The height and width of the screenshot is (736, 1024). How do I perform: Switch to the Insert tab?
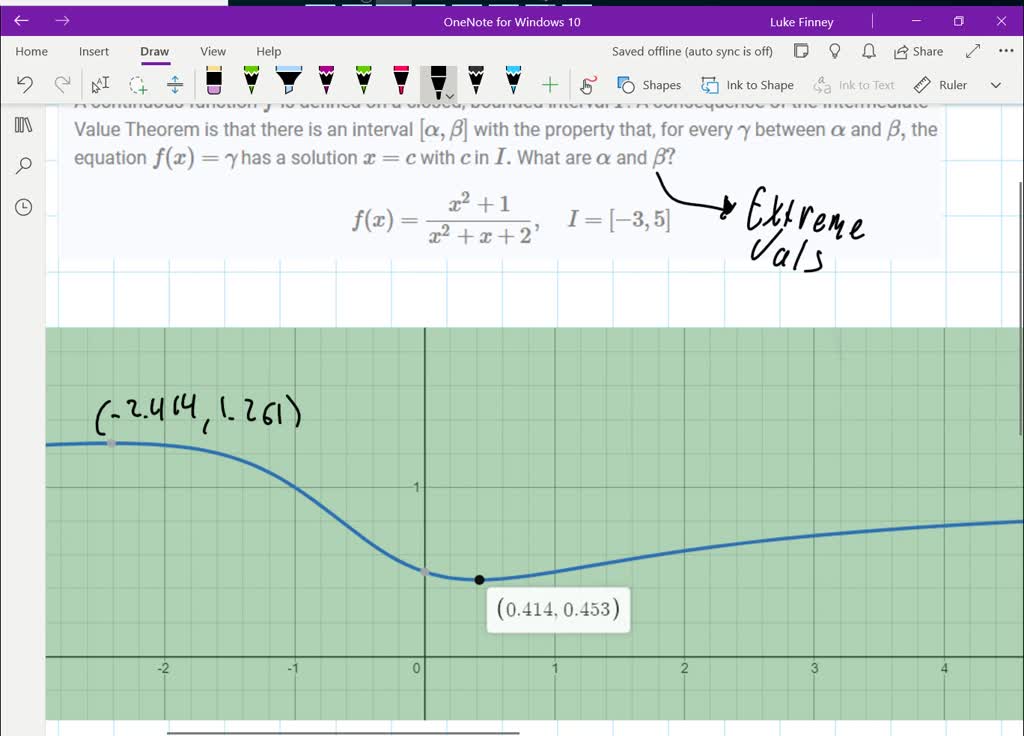(x=94, y=51)
